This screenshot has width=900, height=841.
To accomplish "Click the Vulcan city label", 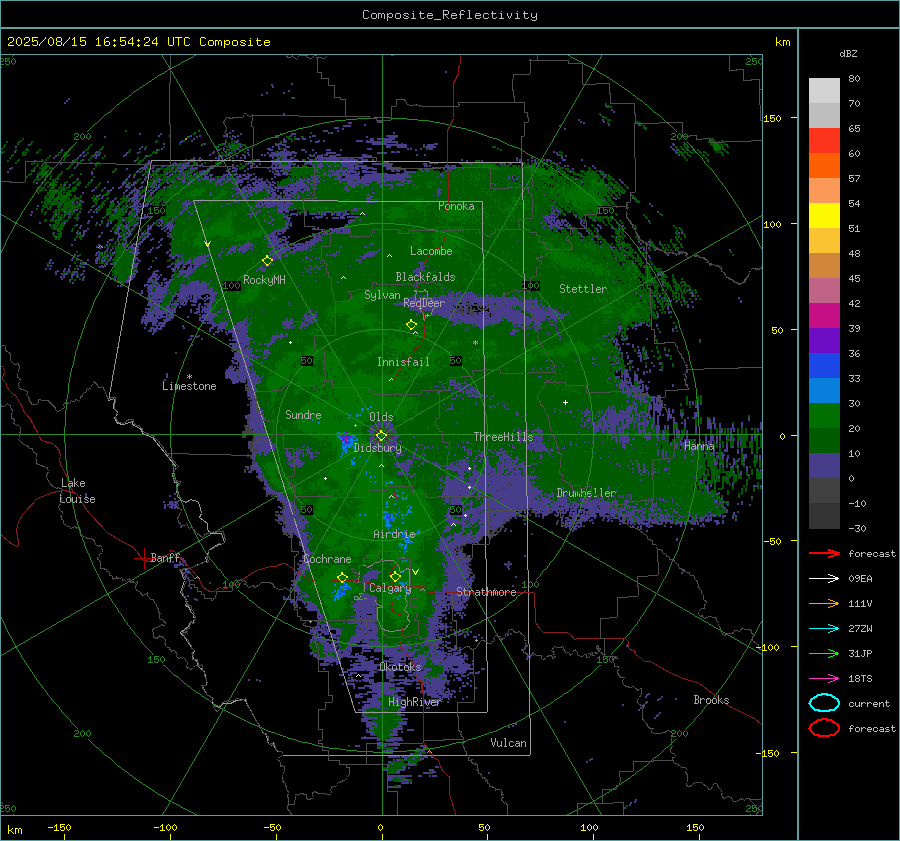I will pos(508,743).
